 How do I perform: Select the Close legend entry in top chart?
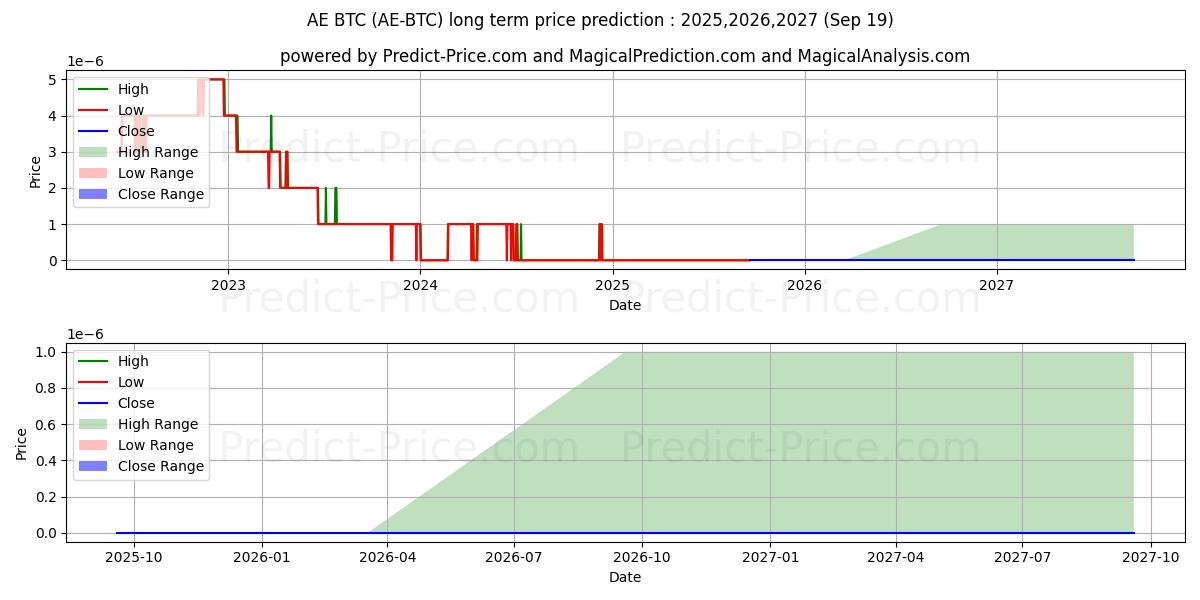point(136,131)
